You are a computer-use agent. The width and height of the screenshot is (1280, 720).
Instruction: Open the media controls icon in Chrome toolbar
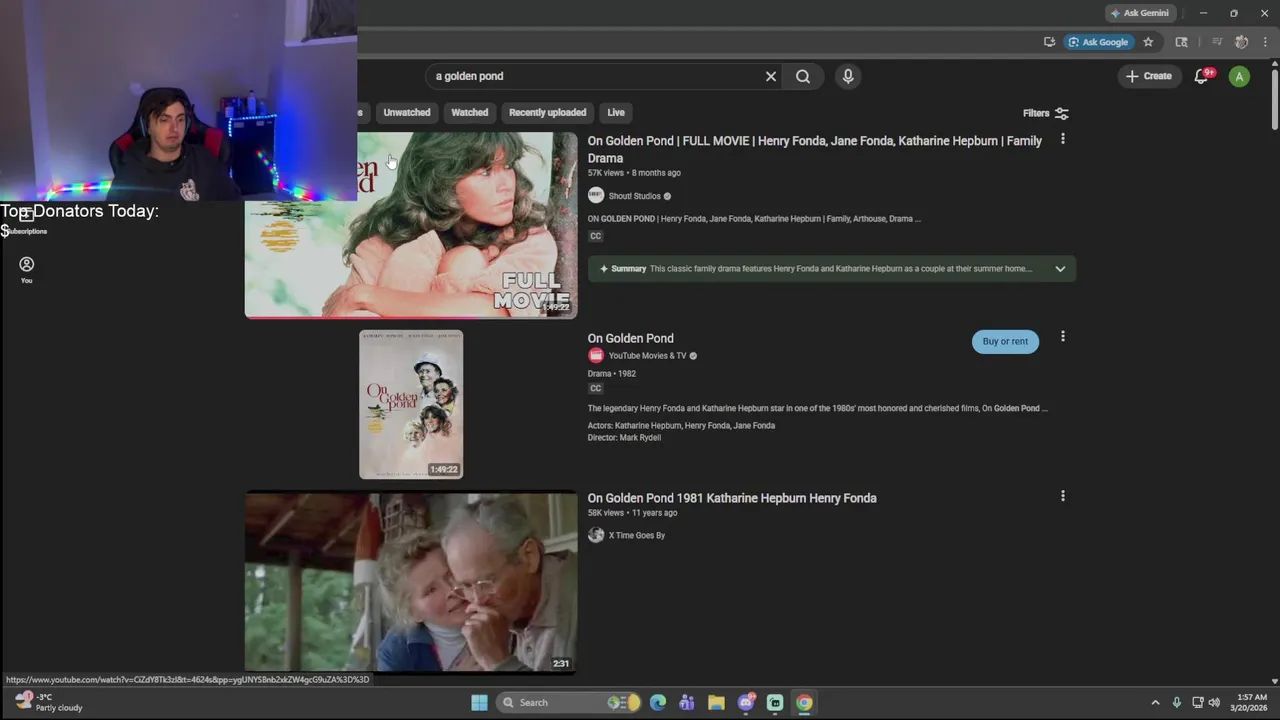click(x=1217, y=42)
